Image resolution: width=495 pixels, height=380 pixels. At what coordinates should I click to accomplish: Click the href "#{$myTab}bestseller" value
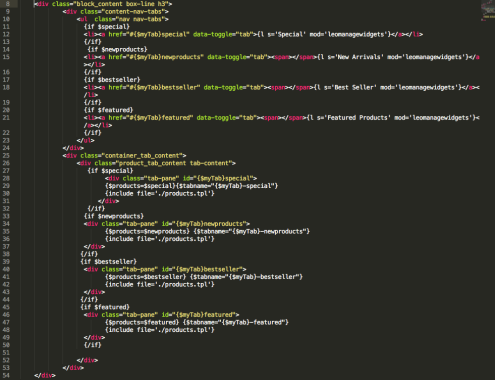click(x=163, y=87)
